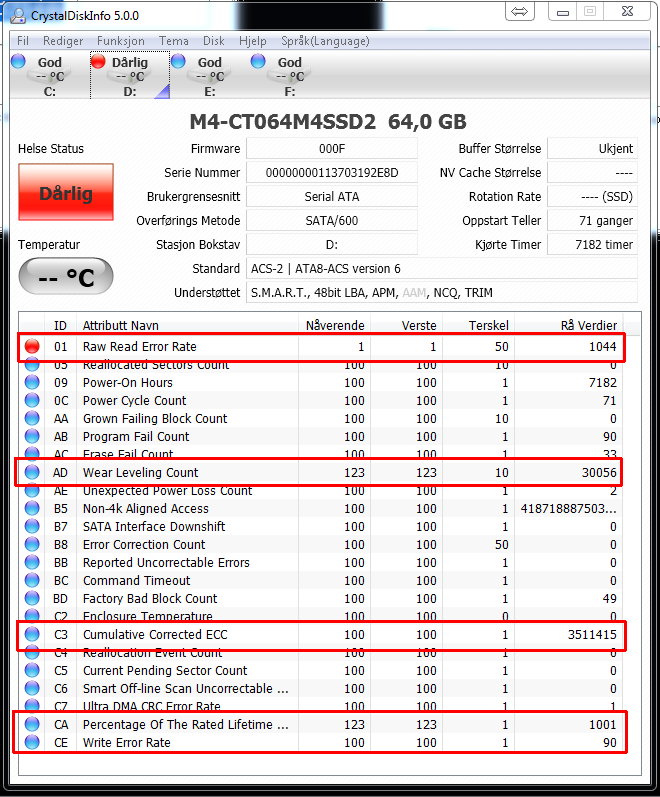Click the Terskel column header
Image resolution: width=660 pixels, height=797 pixels.
[x=478, y=325]
